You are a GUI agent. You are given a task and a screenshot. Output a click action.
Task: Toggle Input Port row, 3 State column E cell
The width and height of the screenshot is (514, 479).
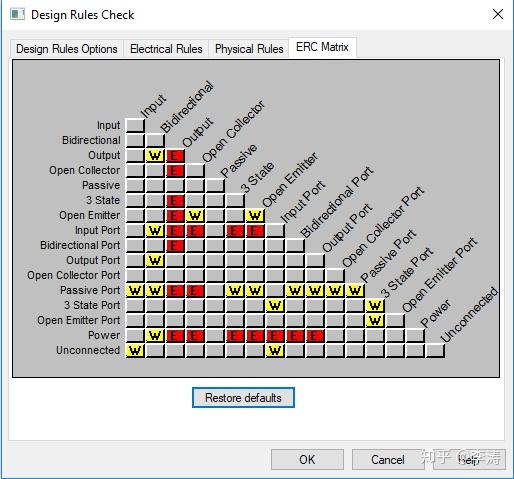[235, 231]
